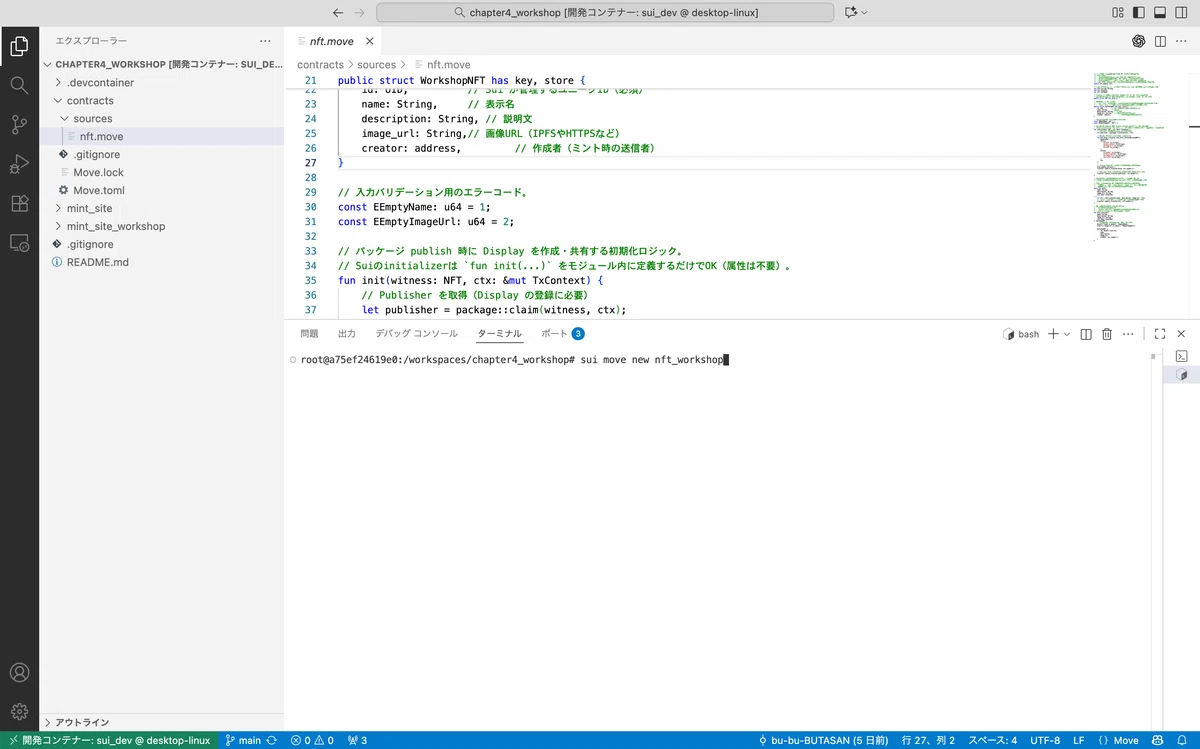Open the main branch picker
The height and width of the screenshot is (749, 1200).
click(243, 740)
